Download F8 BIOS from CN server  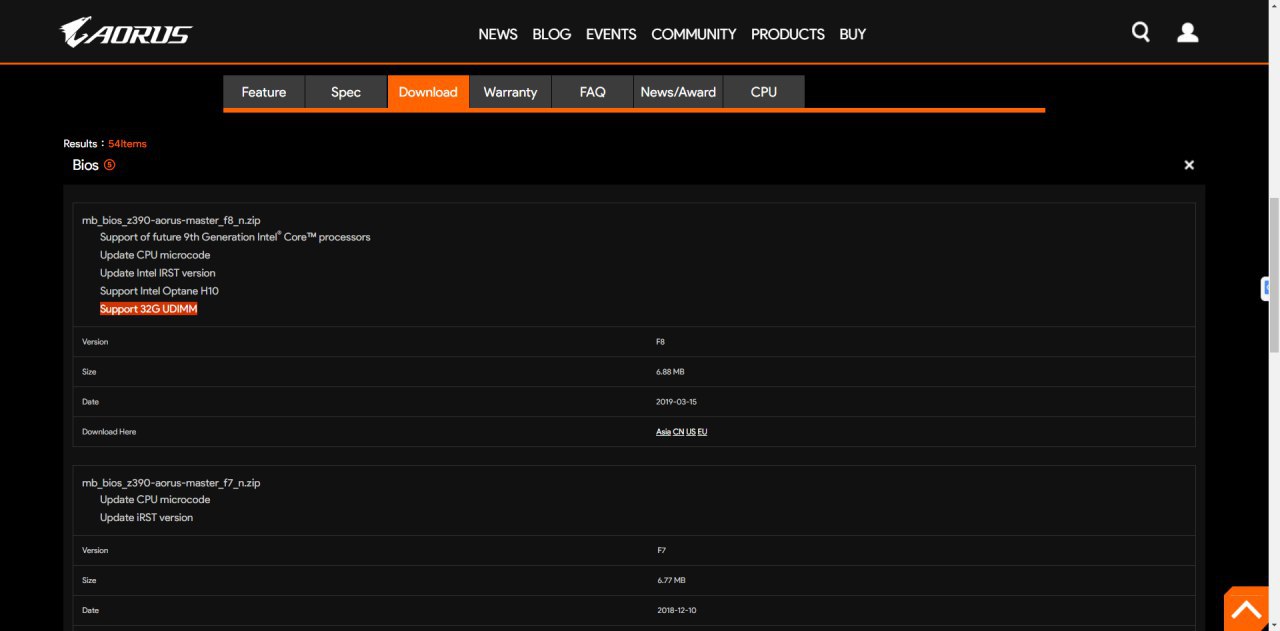tap(679, 432)
